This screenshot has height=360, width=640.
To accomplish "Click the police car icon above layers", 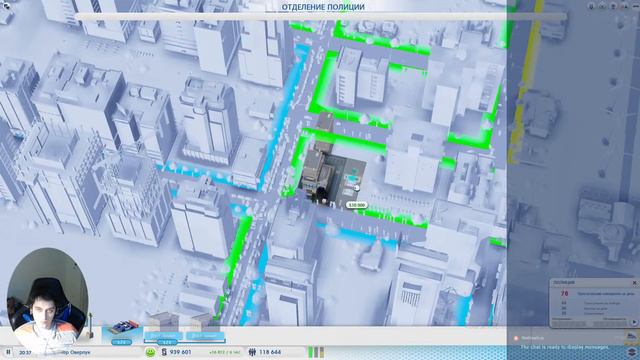I will 632,337.
